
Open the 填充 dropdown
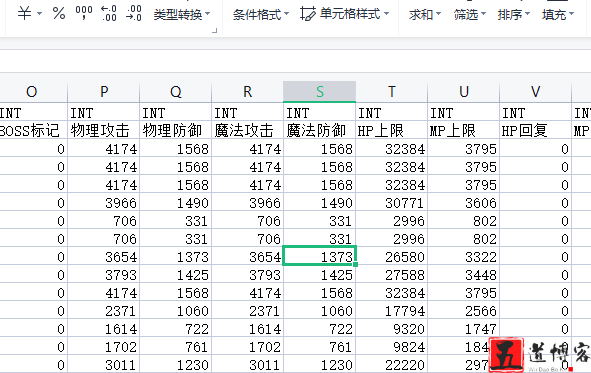click(x=558, y=14)
